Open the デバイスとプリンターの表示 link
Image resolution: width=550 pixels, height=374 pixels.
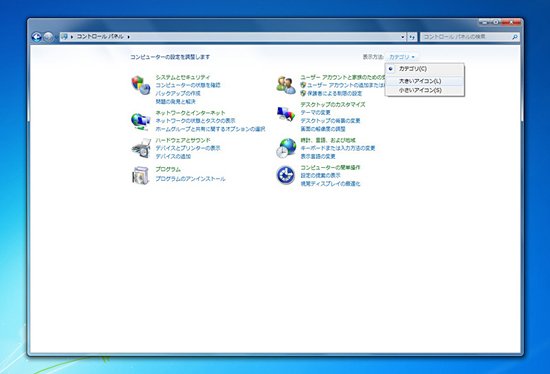click(x=188, y=148)
